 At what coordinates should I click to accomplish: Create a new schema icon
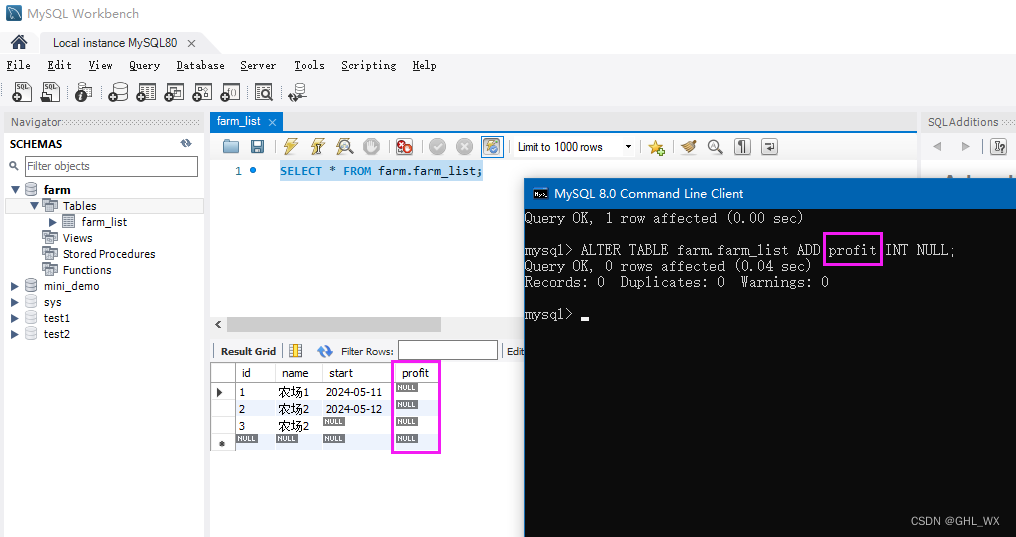pyautogui.click(x=118, y=93)
